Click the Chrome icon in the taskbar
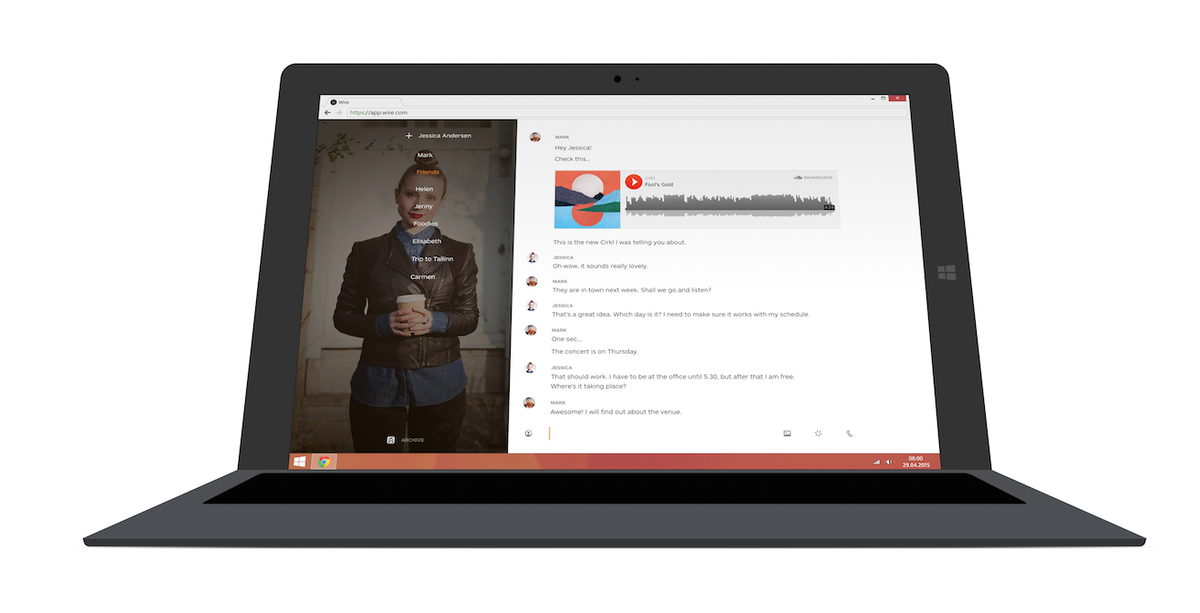This screenshot has height=613, width=1200. point(323,461)
